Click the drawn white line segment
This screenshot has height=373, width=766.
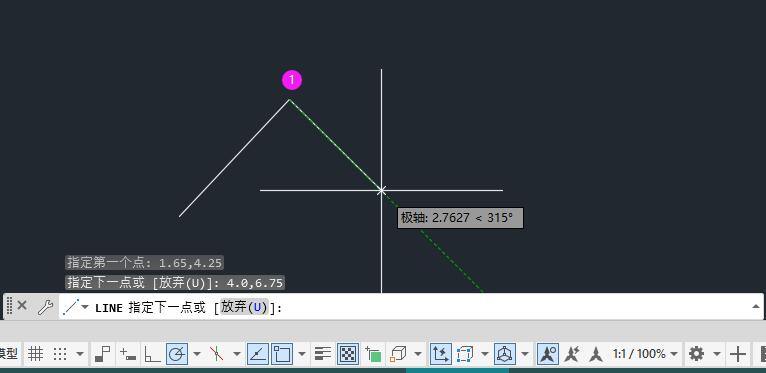pyautogui.click(x=234, y=158)
